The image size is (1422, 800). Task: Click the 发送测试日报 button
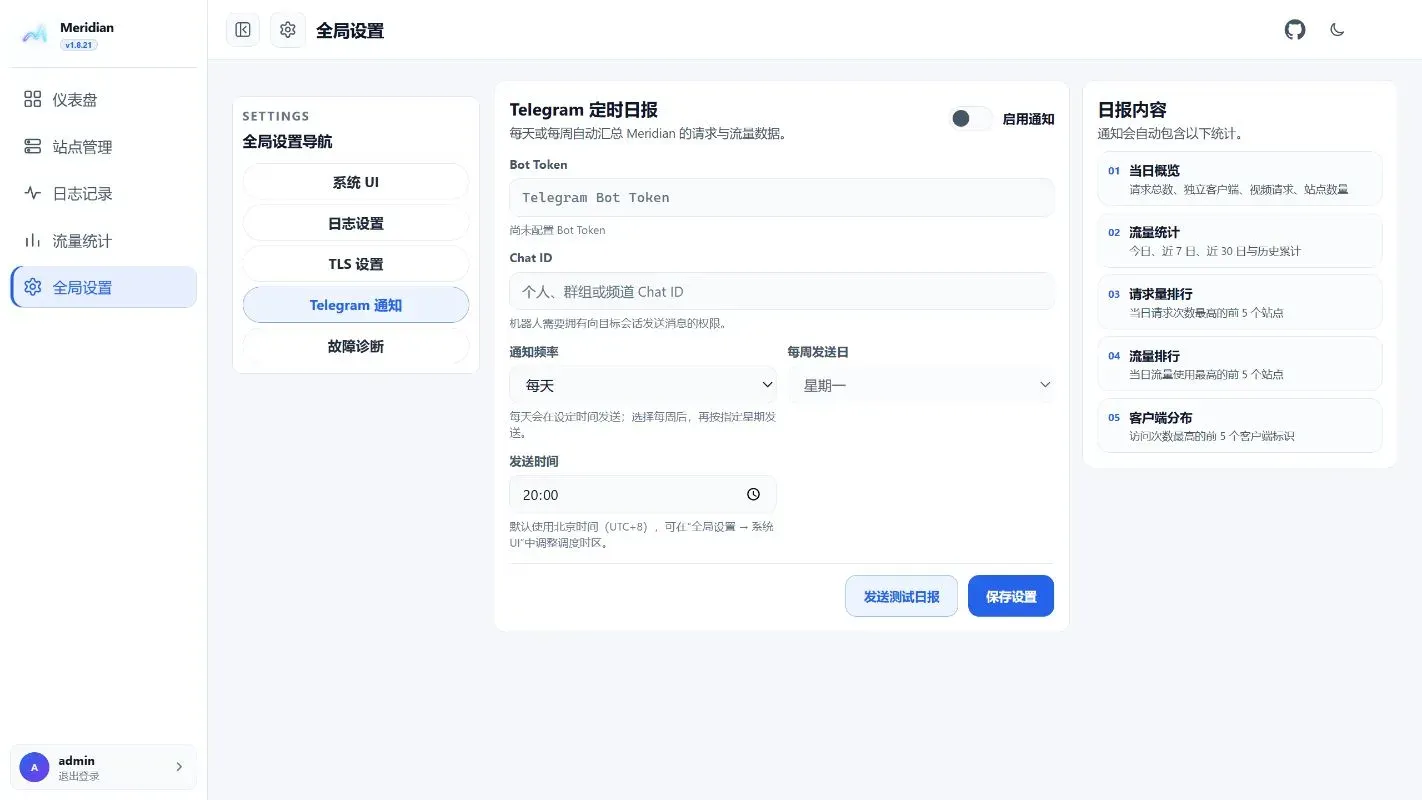(902, 596)
